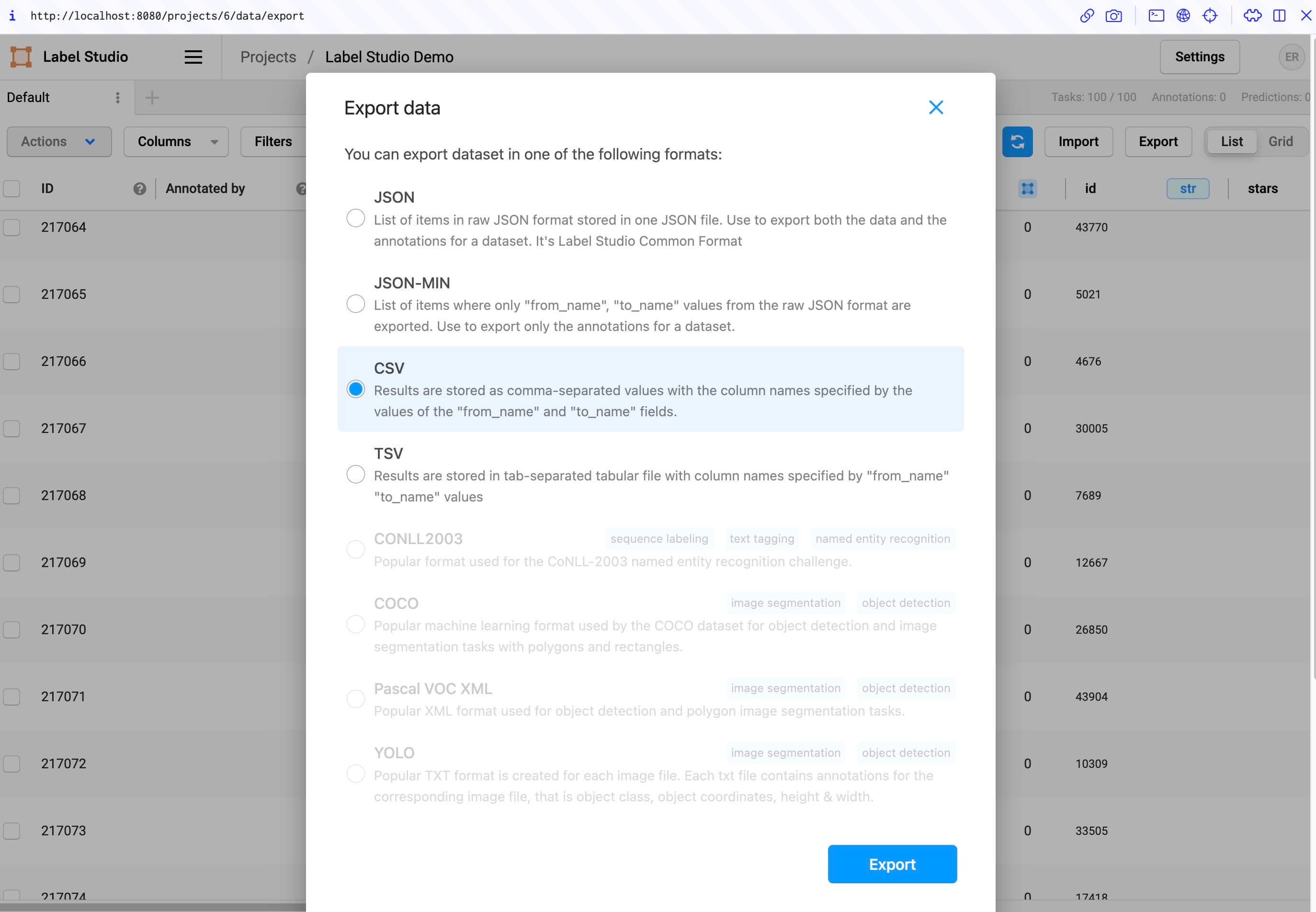Open the browser terminal icon
Screen dimensions: 1316x912
(x=1156, y=16)
